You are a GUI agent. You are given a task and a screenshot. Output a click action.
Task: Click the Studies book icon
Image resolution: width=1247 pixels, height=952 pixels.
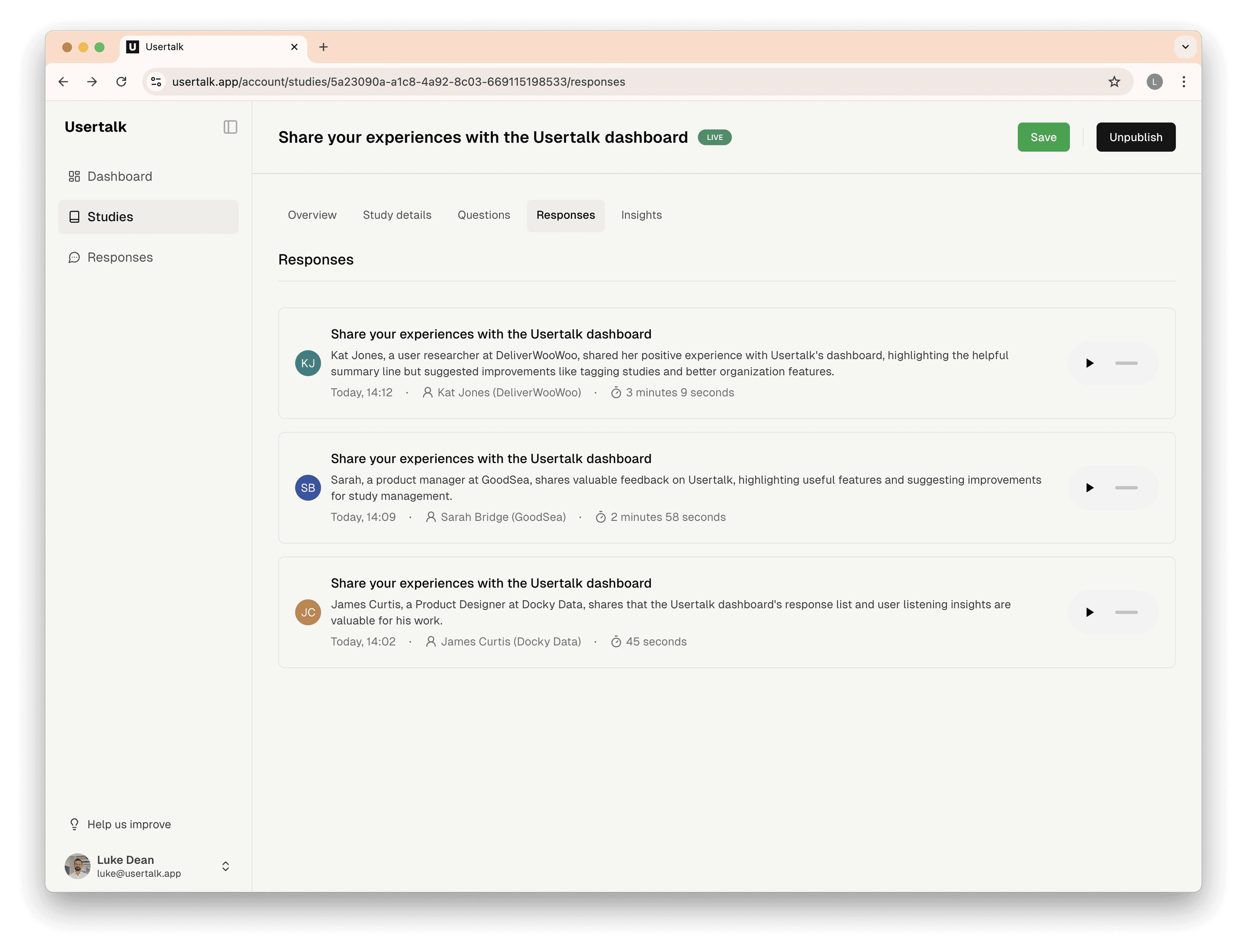(x=74, y=217)
